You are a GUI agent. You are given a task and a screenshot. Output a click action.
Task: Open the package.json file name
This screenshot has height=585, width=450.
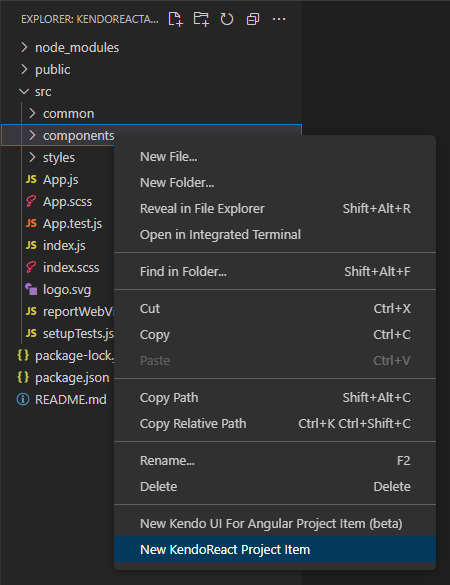coord(72,378)
